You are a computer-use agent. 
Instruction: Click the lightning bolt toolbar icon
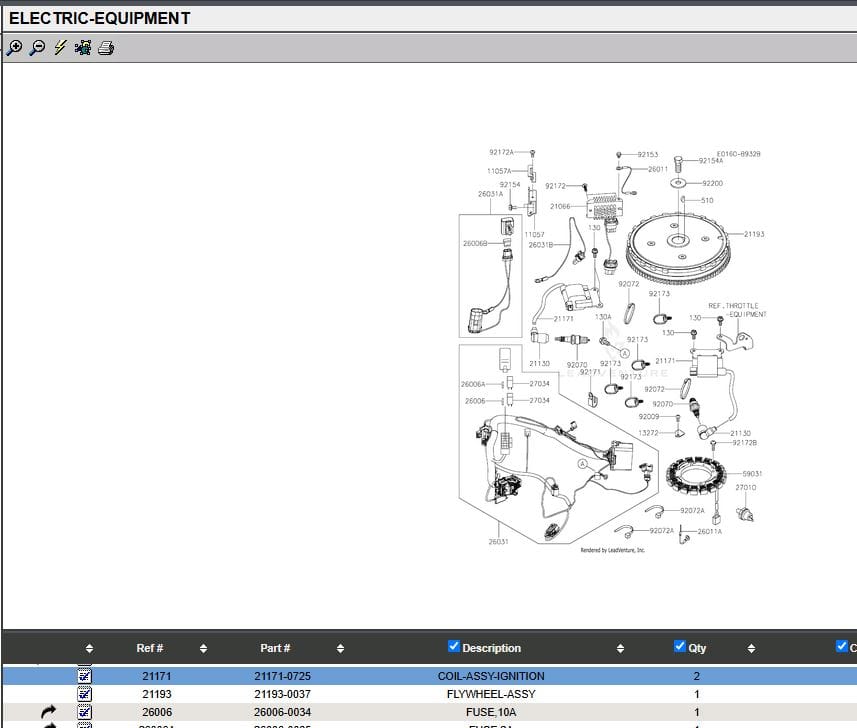point(60,47)
